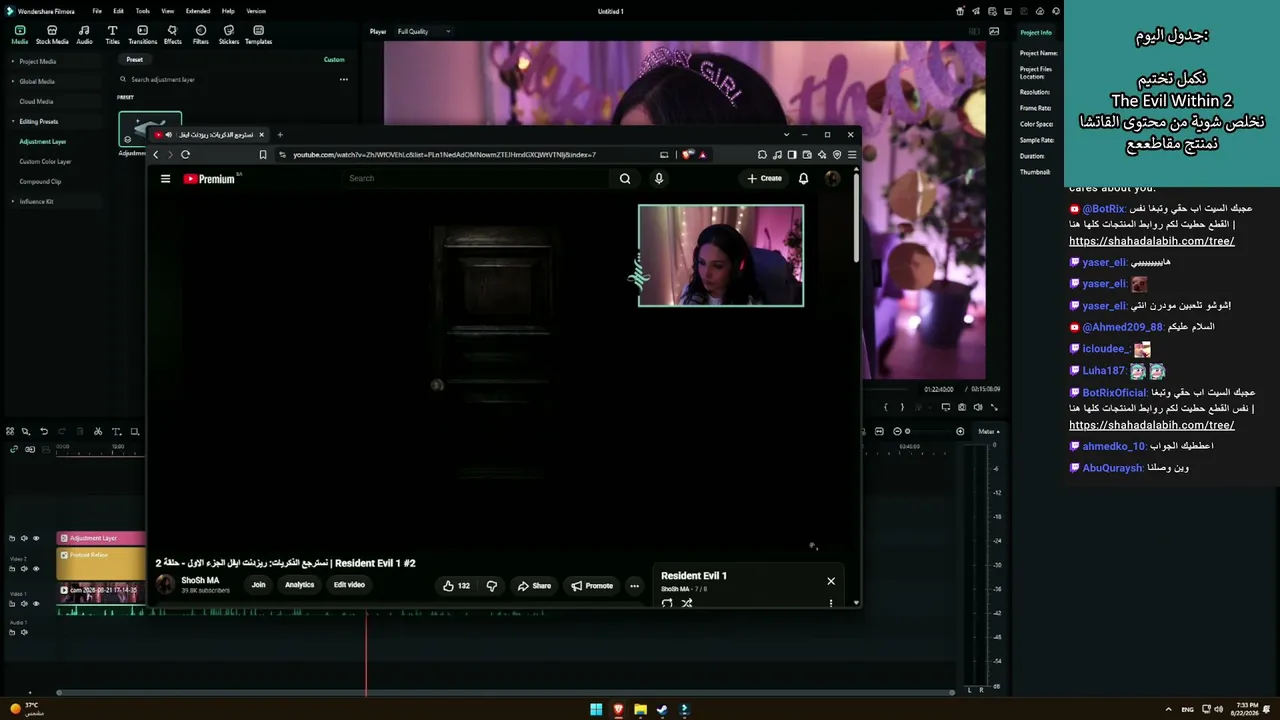Open more actions menu under YouTube video
The height and width of the screenshot is (720, 1280).
click(x=634, y=586)
